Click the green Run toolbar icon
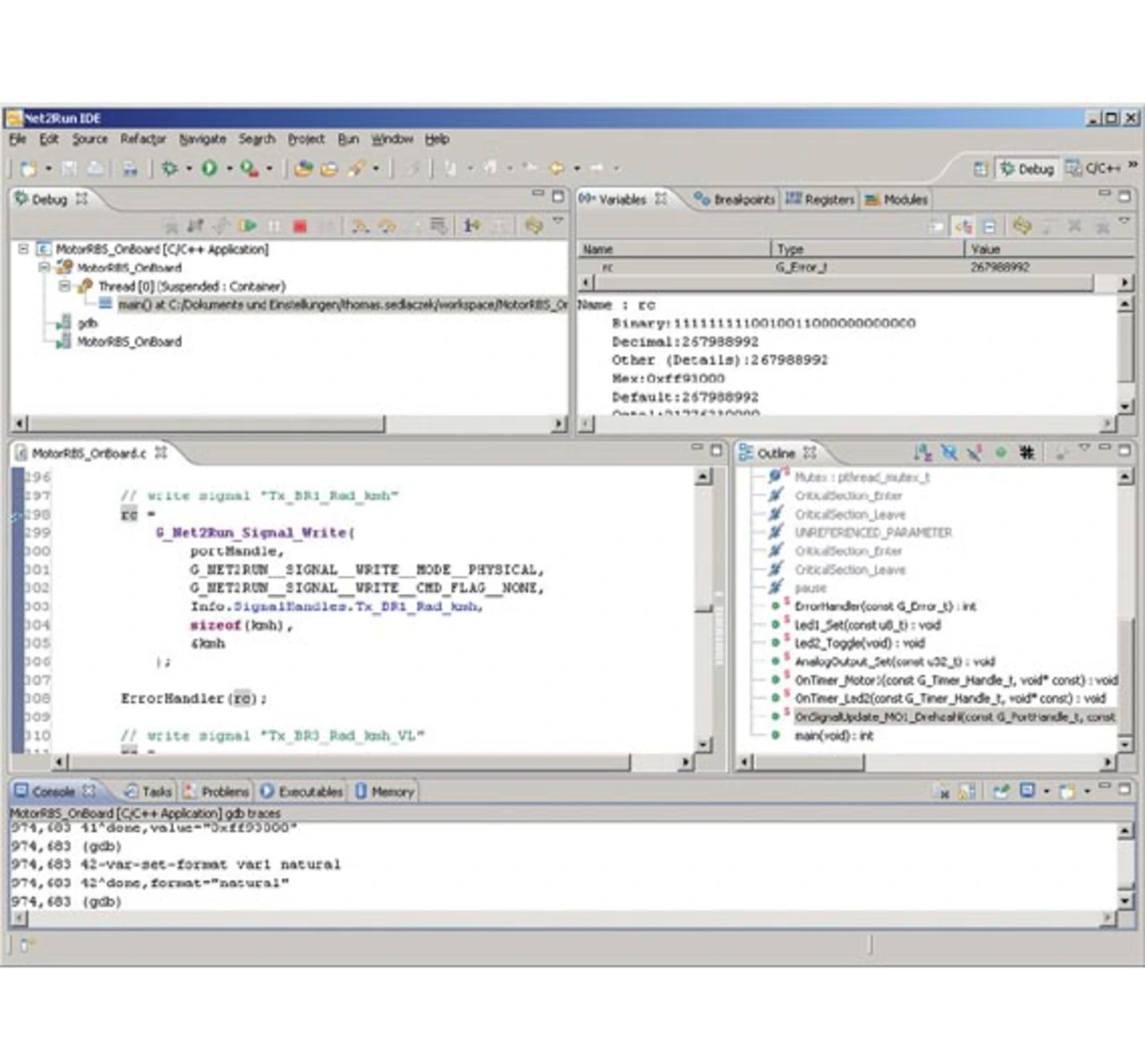 209,168
